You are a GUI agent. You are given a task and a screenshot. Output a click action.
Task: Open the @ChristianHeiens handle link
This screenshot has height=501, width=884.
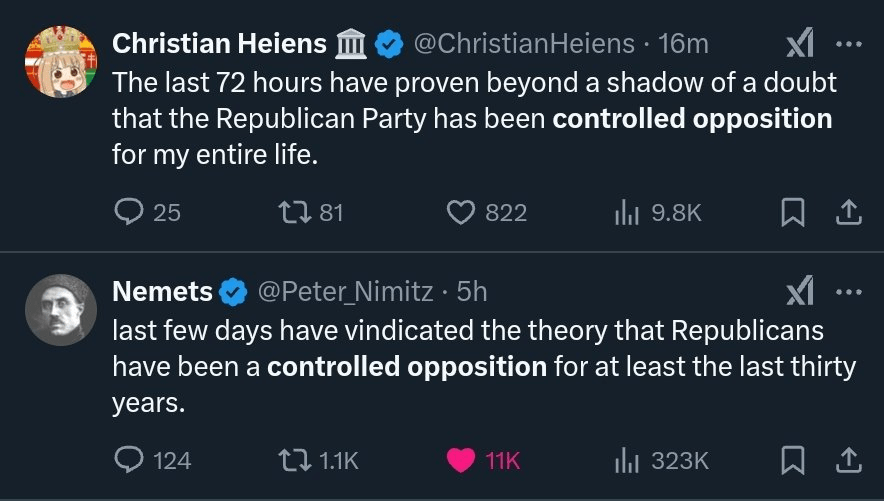[x=523, y=44]
